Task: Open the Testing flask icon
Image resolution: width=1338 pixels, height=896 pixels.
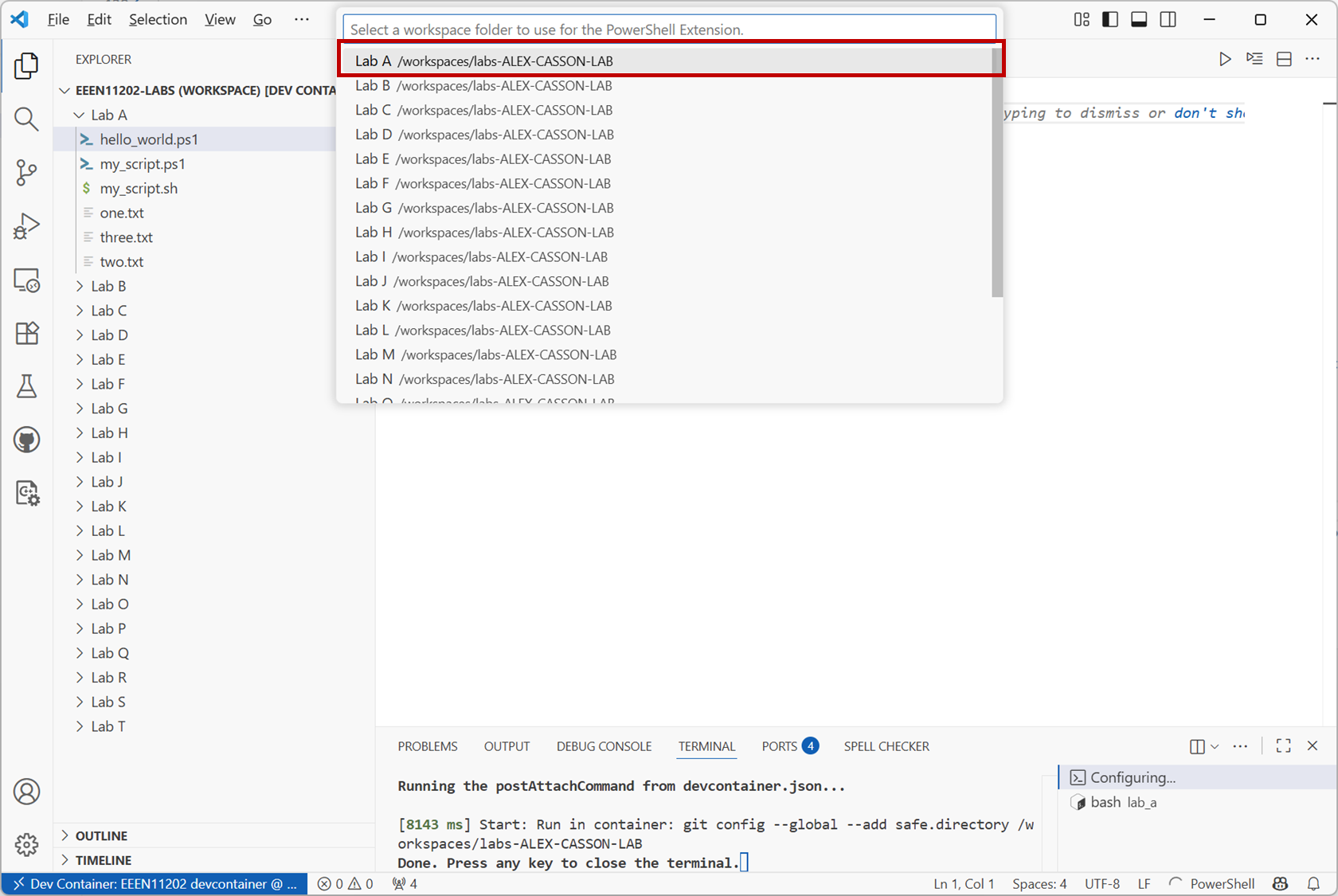Action: point(26,386)
